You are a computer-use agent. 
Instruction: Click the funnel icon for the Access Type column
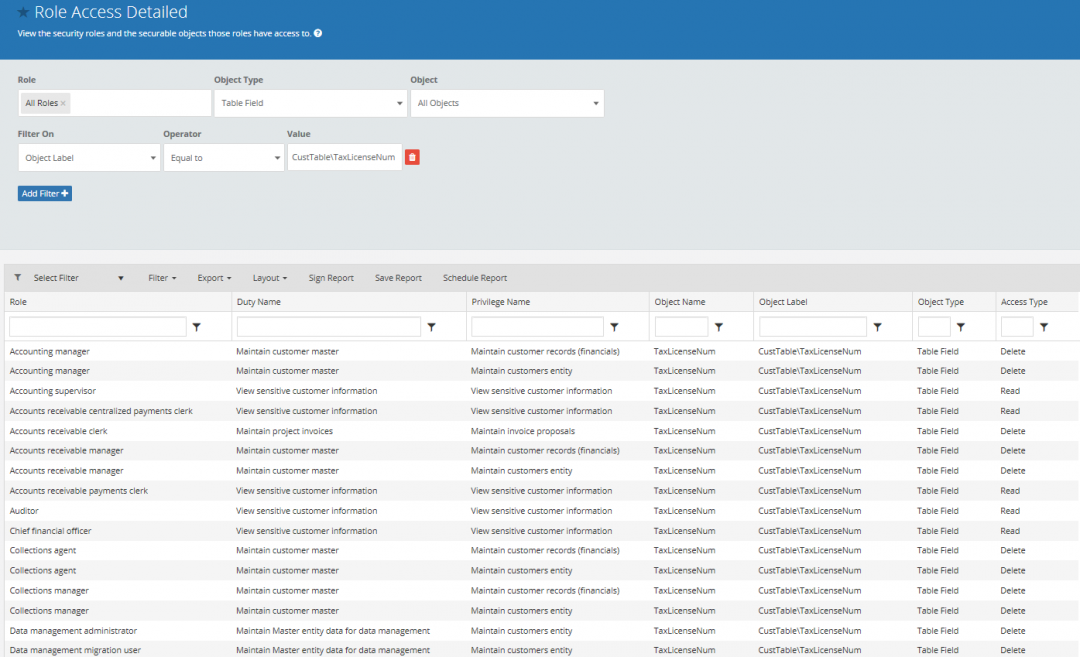click(1046, 326)
